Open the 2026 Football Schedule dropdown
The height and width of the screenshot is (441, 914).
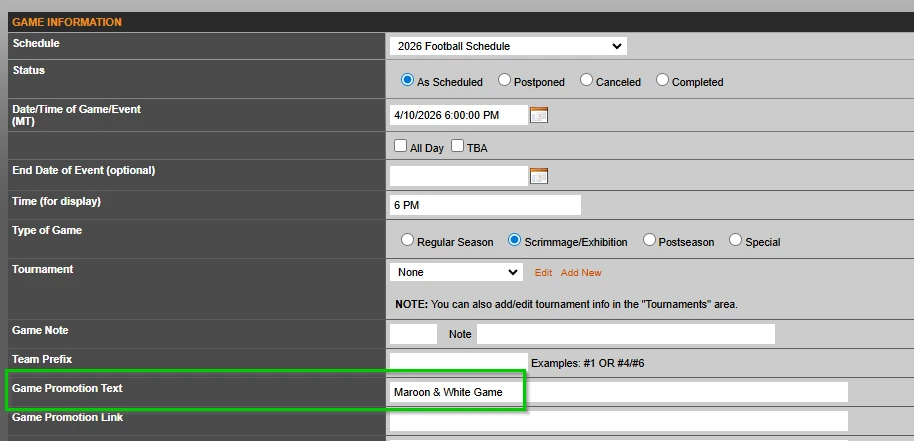[x=508, y=46]
